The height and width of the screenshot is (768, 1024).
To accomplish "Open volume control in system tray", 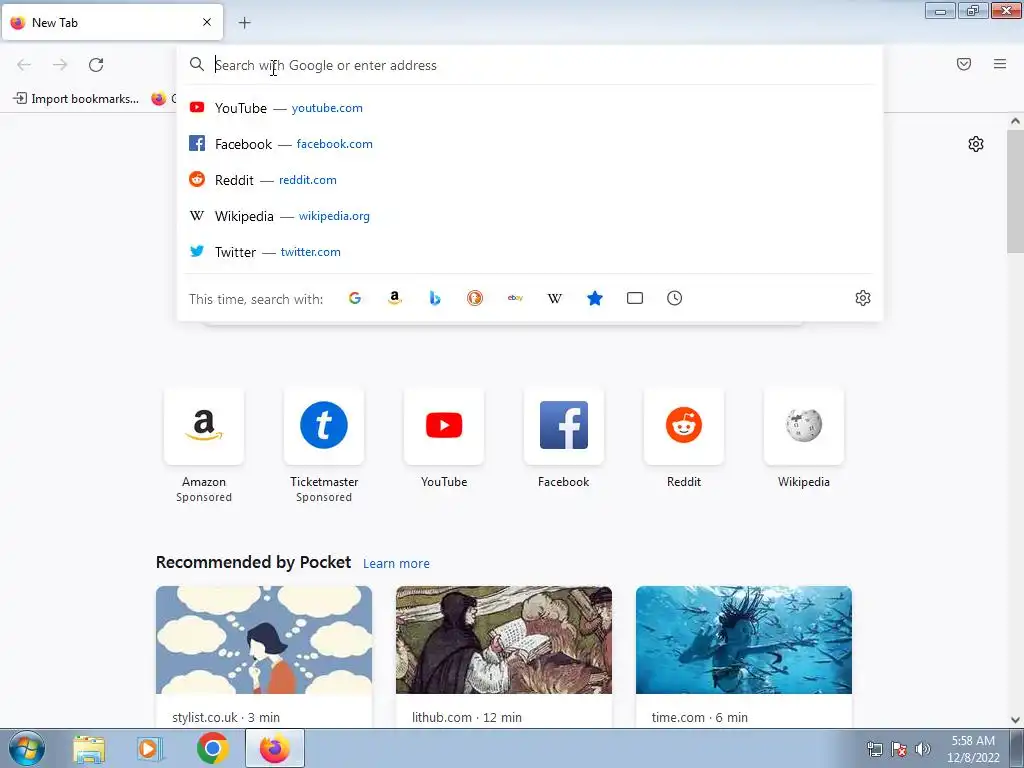I will pyautogui.click(x=923, y=749).
